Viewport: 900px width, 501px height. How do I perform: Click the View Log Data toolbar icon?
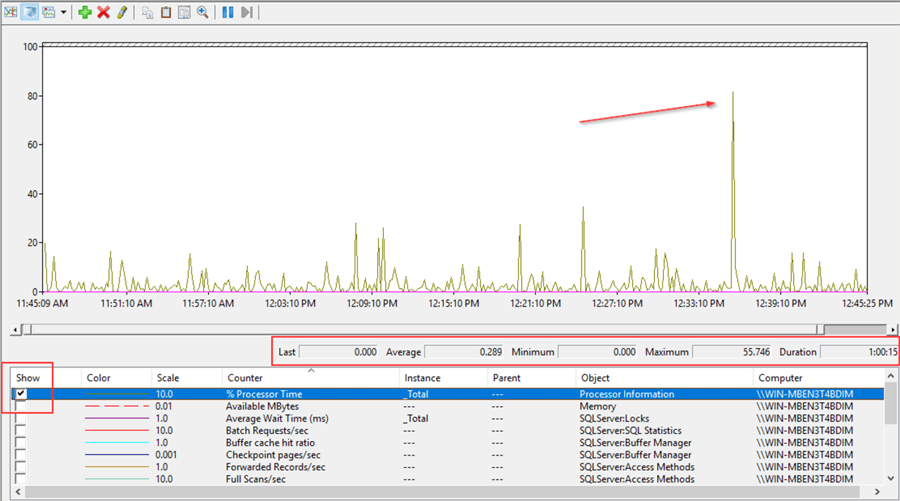coord(29,12)
